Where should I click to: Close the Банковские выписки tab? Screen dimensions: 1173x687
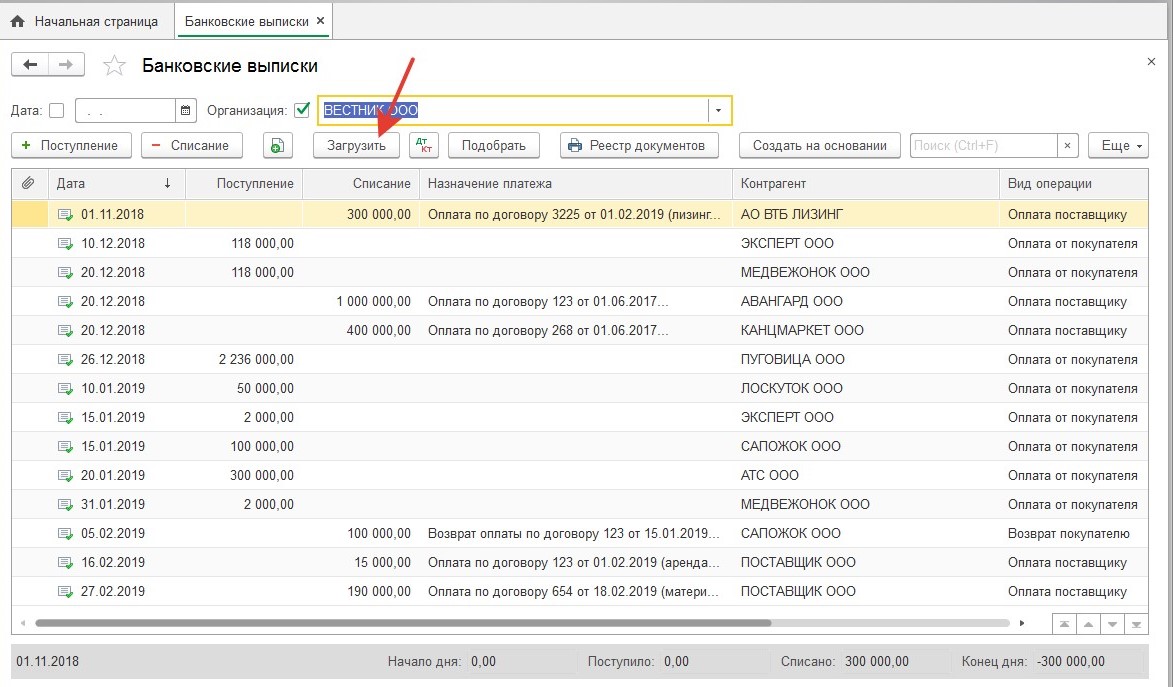(x=320, y=21)
